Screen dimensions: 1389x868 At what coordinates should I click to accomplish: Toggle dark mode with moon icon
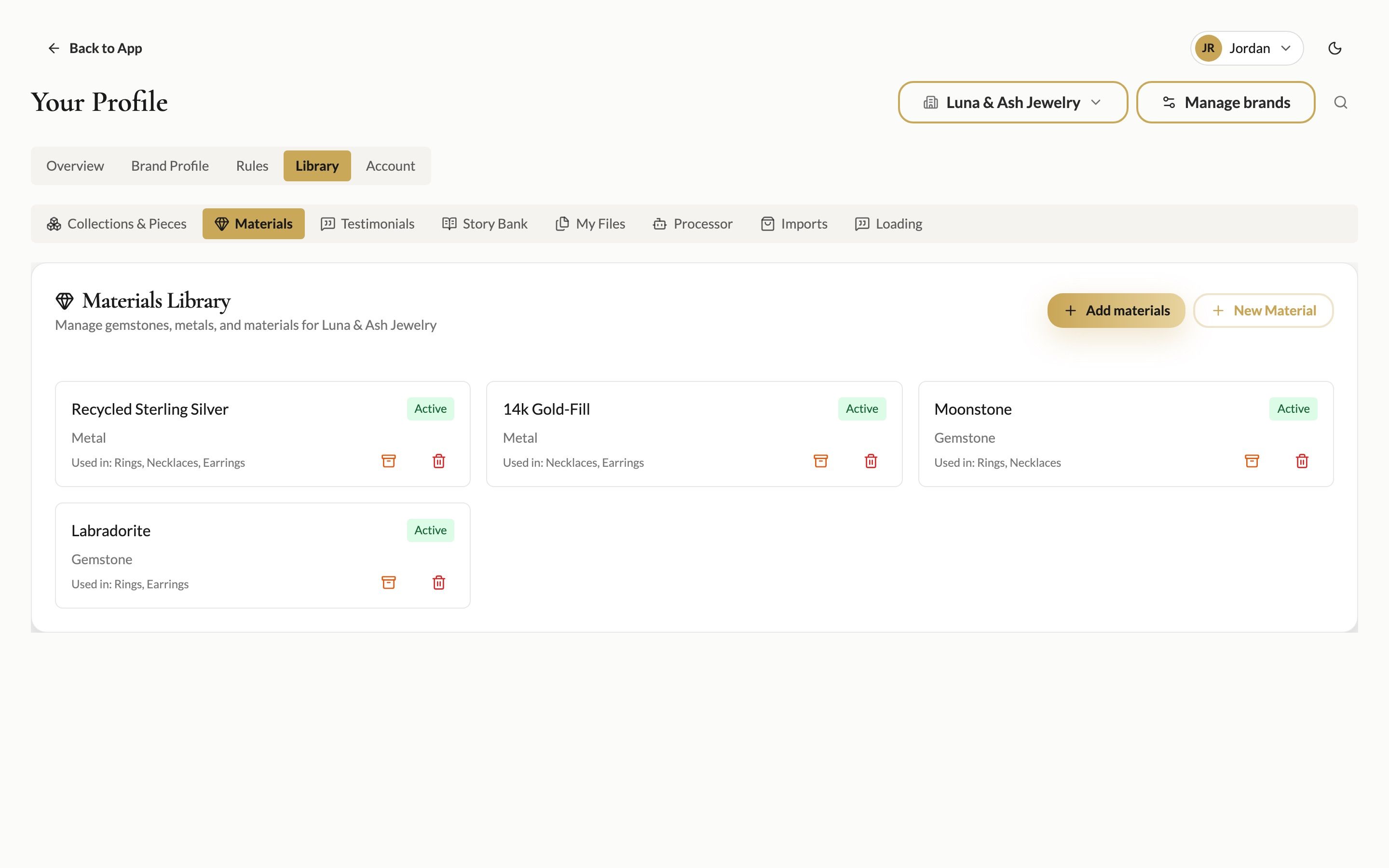click(1335, 48)
